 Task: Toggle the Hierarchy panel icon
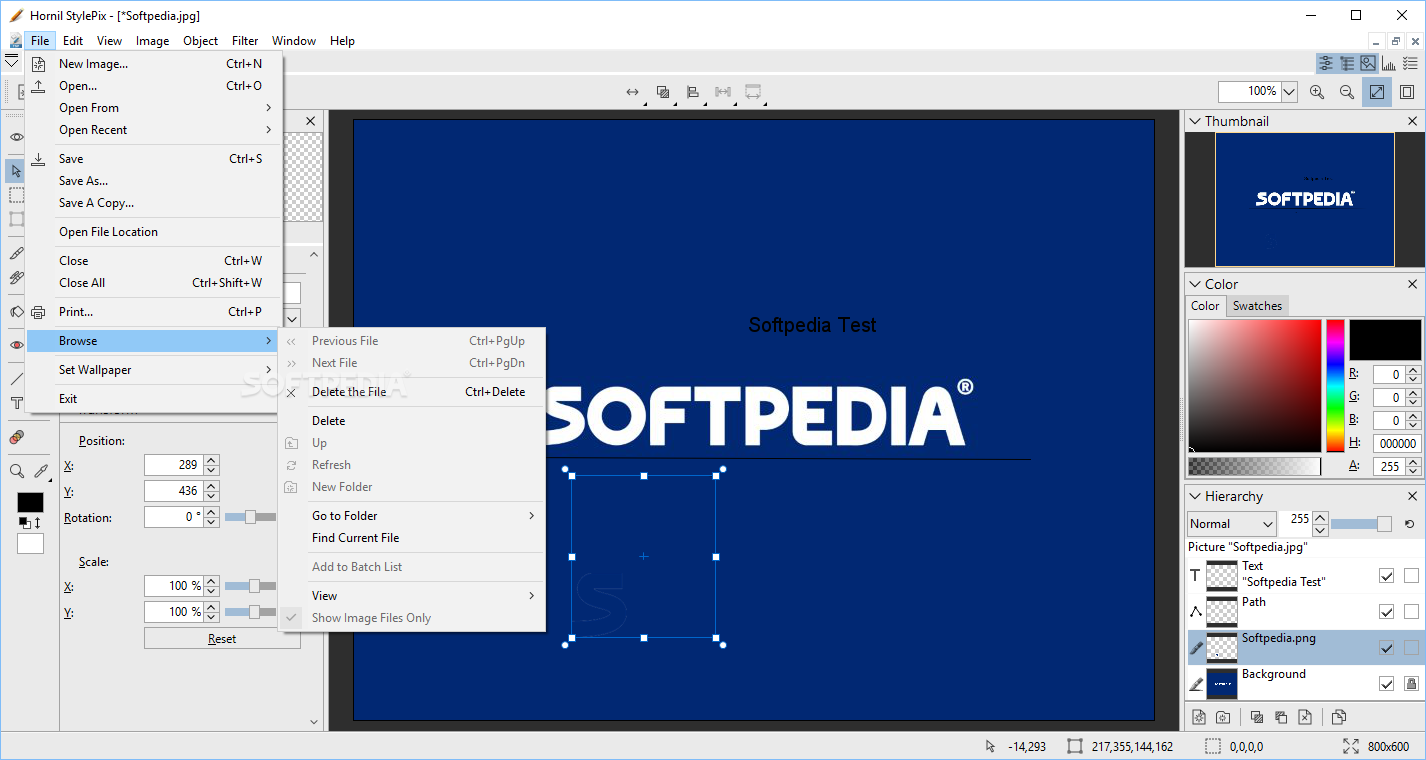pyautogui.click(x=1347, y=63)
